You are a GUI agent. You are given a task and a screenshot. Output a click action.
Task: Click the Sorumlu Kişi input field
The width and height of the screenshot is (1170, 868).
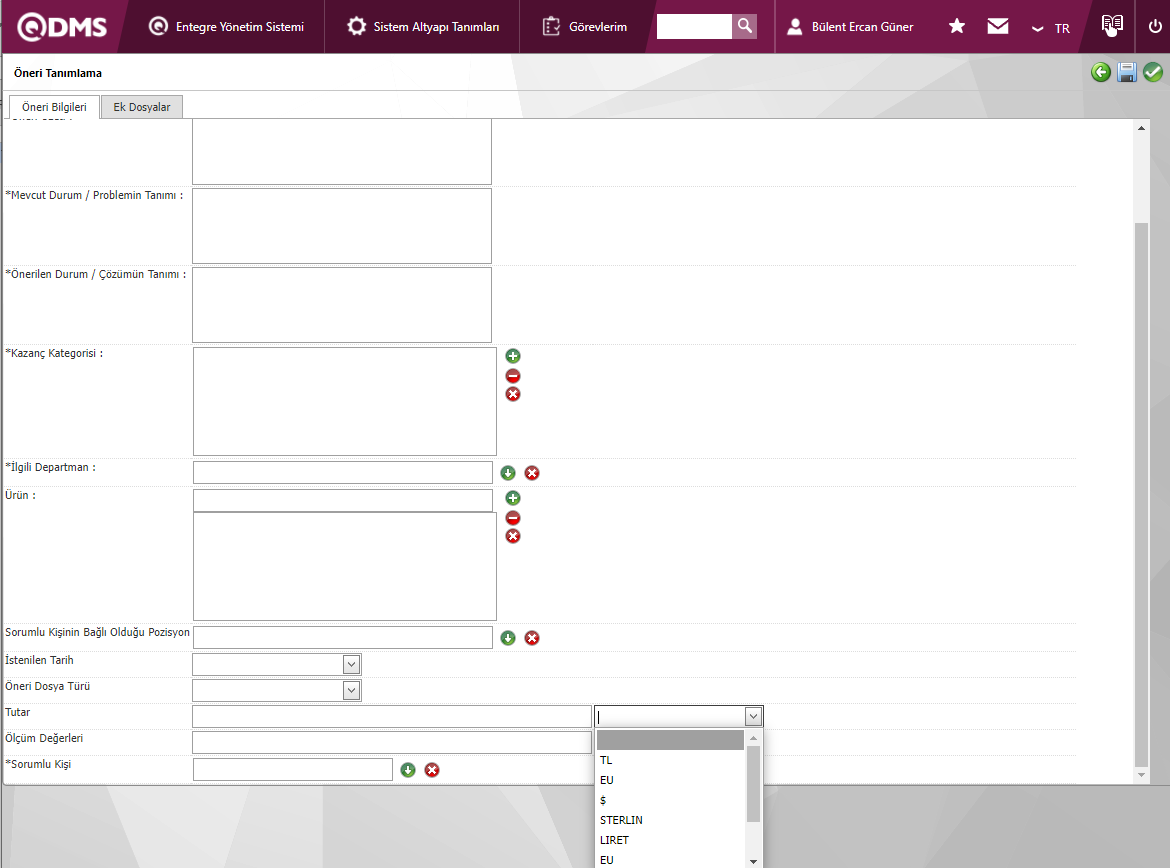pyautogui.click(x=292, y=769)
